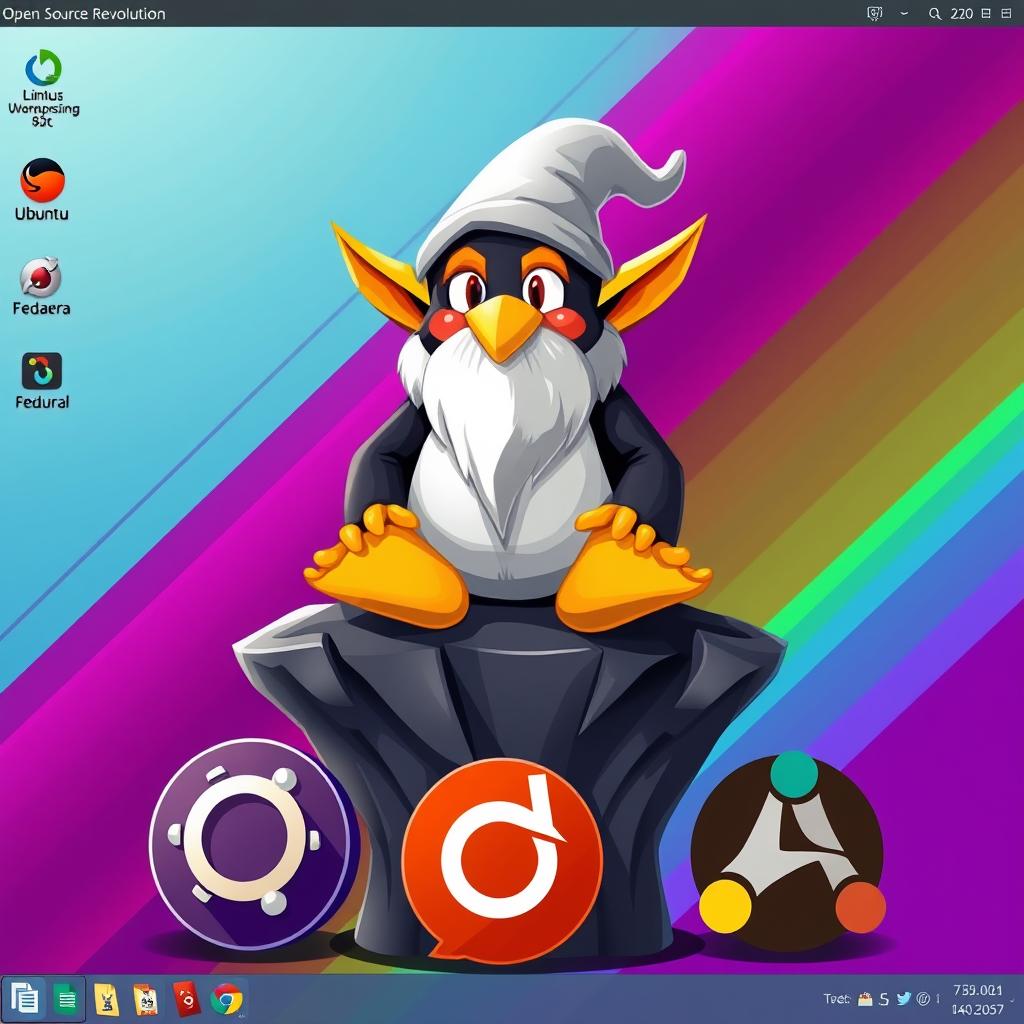Launch the green spreadsheet app in taskbar

click(65, 999)
